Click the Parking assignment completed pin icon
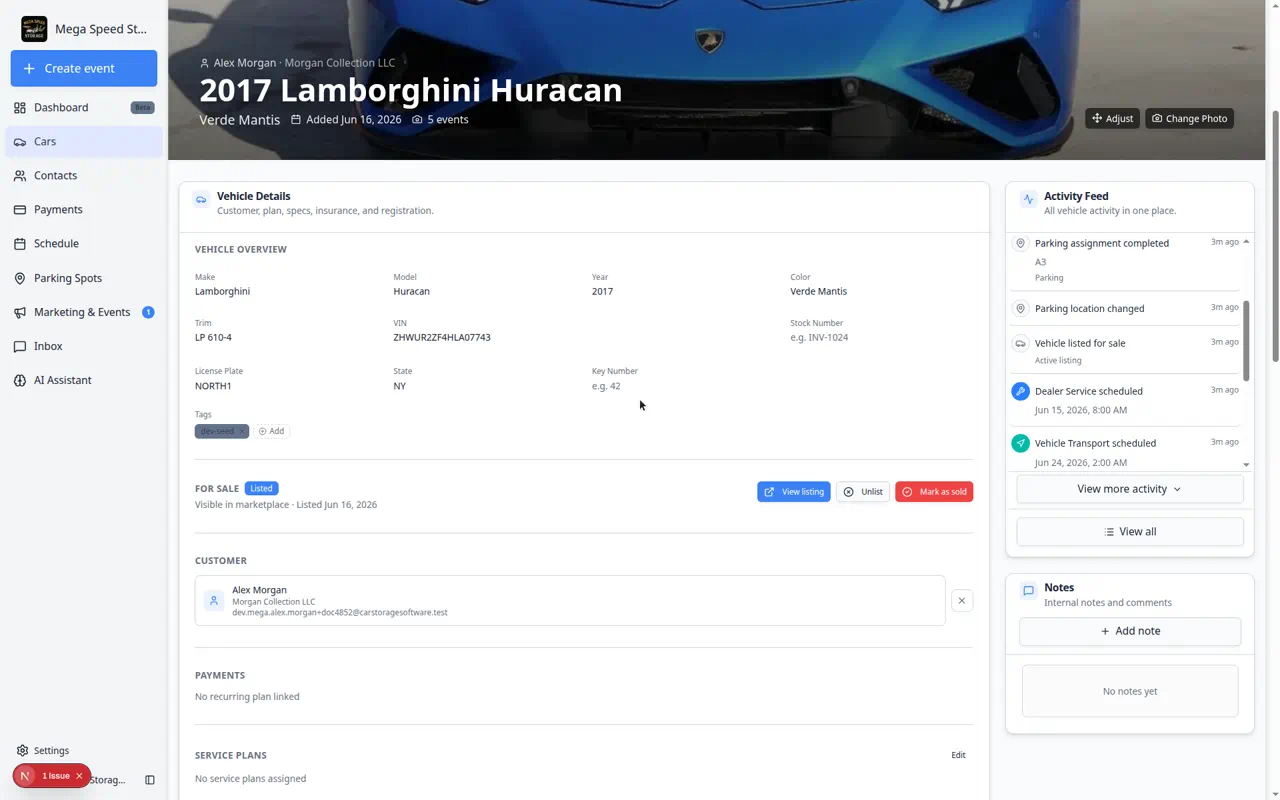Viewport: 1280px width, 800px height. (1020, 243)
